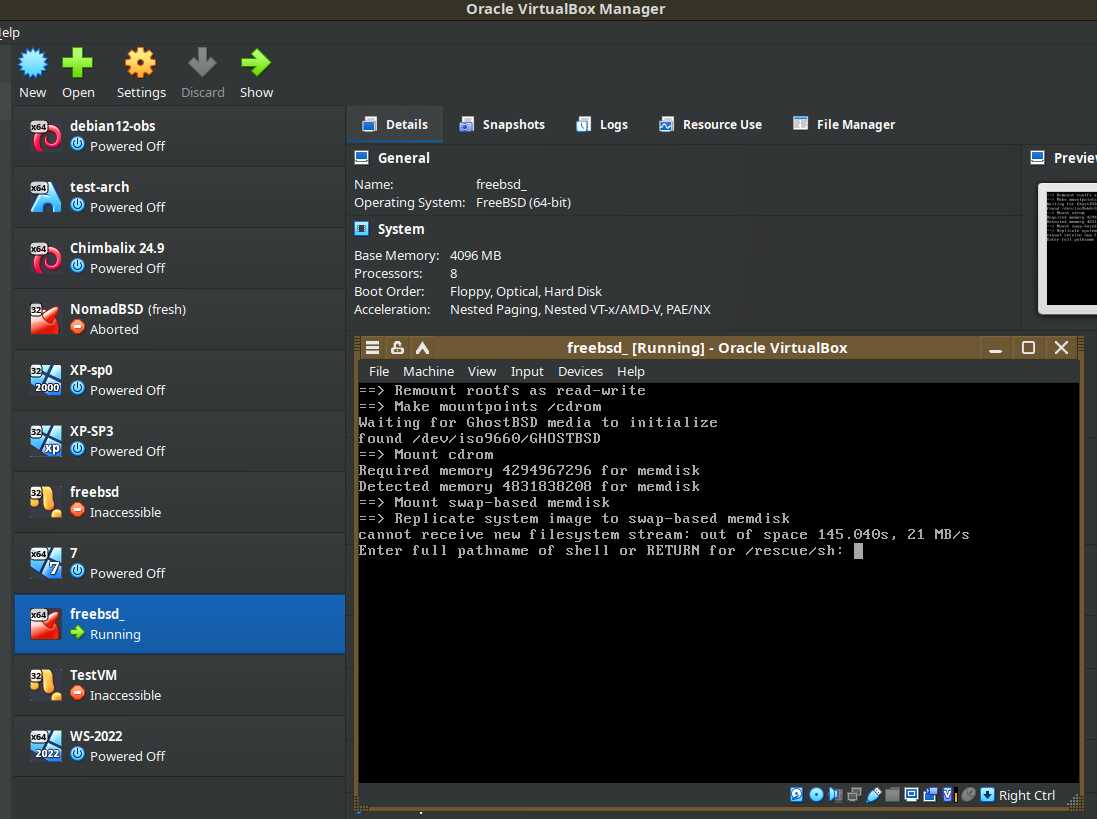Click the shade-up arrow icon in VM title bar
This screenshot has width=1097, height=819.
[x=423, y=348]
